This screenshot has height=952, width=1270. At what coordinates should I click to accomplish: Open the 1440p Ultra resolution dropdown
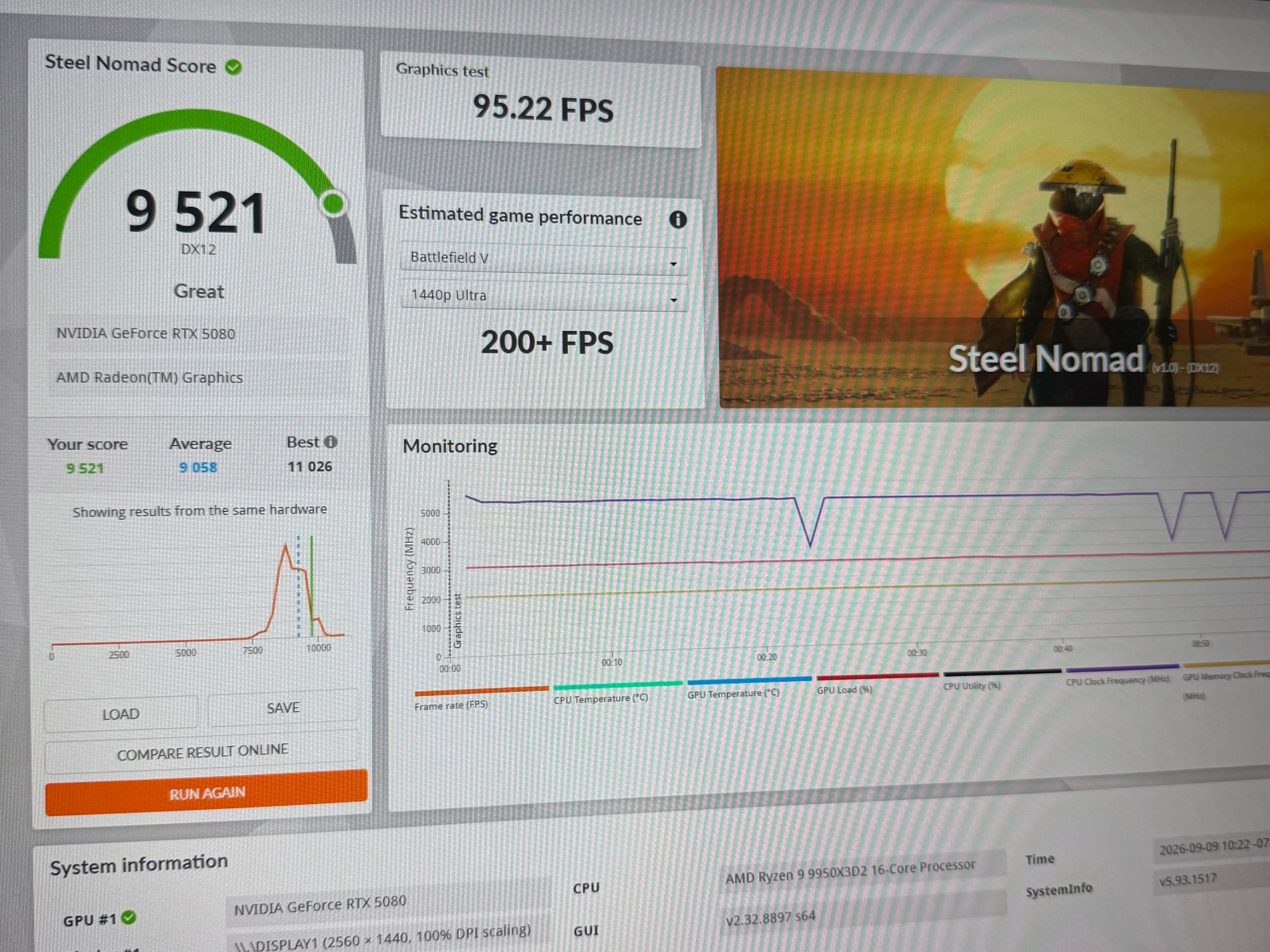tap(544, 296)
